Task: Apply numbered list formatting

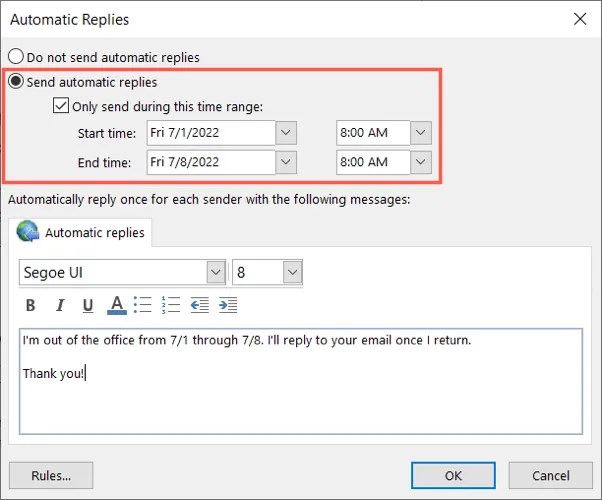Action: point(171,305)
